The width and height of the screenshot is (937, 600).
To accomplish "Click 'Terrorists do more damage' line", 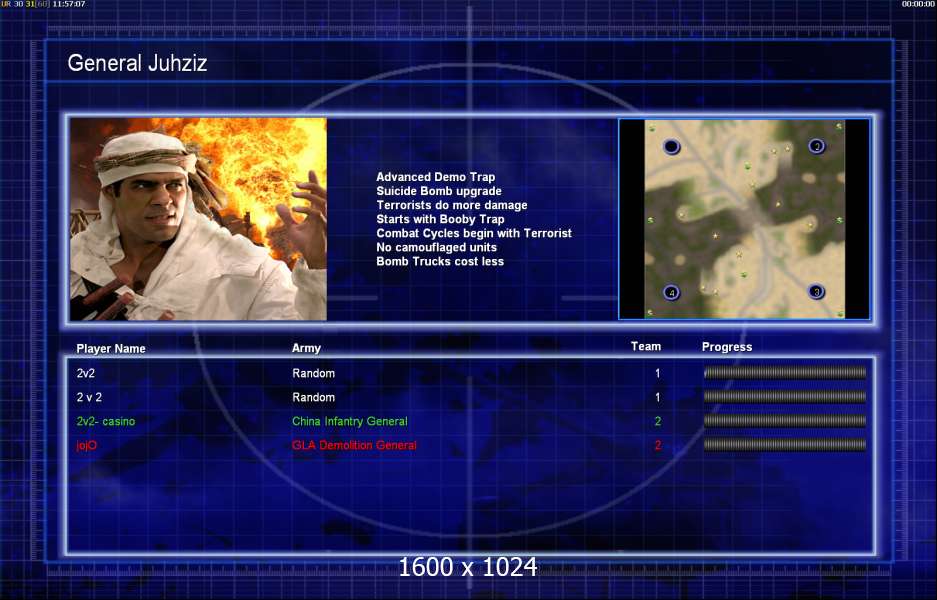I will pos(452,205).
